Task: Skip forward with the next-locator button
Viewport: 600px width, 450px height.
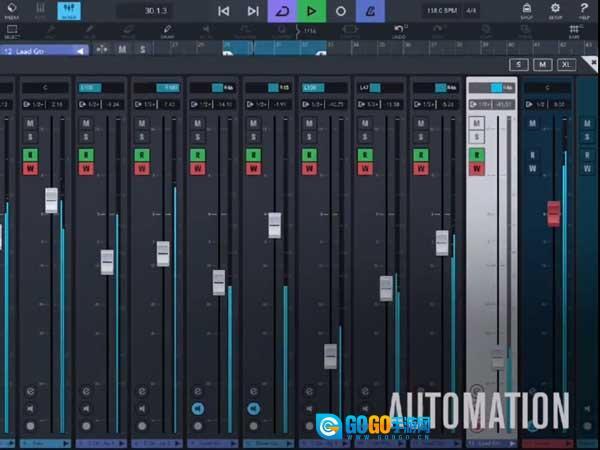Action: (x=253, y=11)
